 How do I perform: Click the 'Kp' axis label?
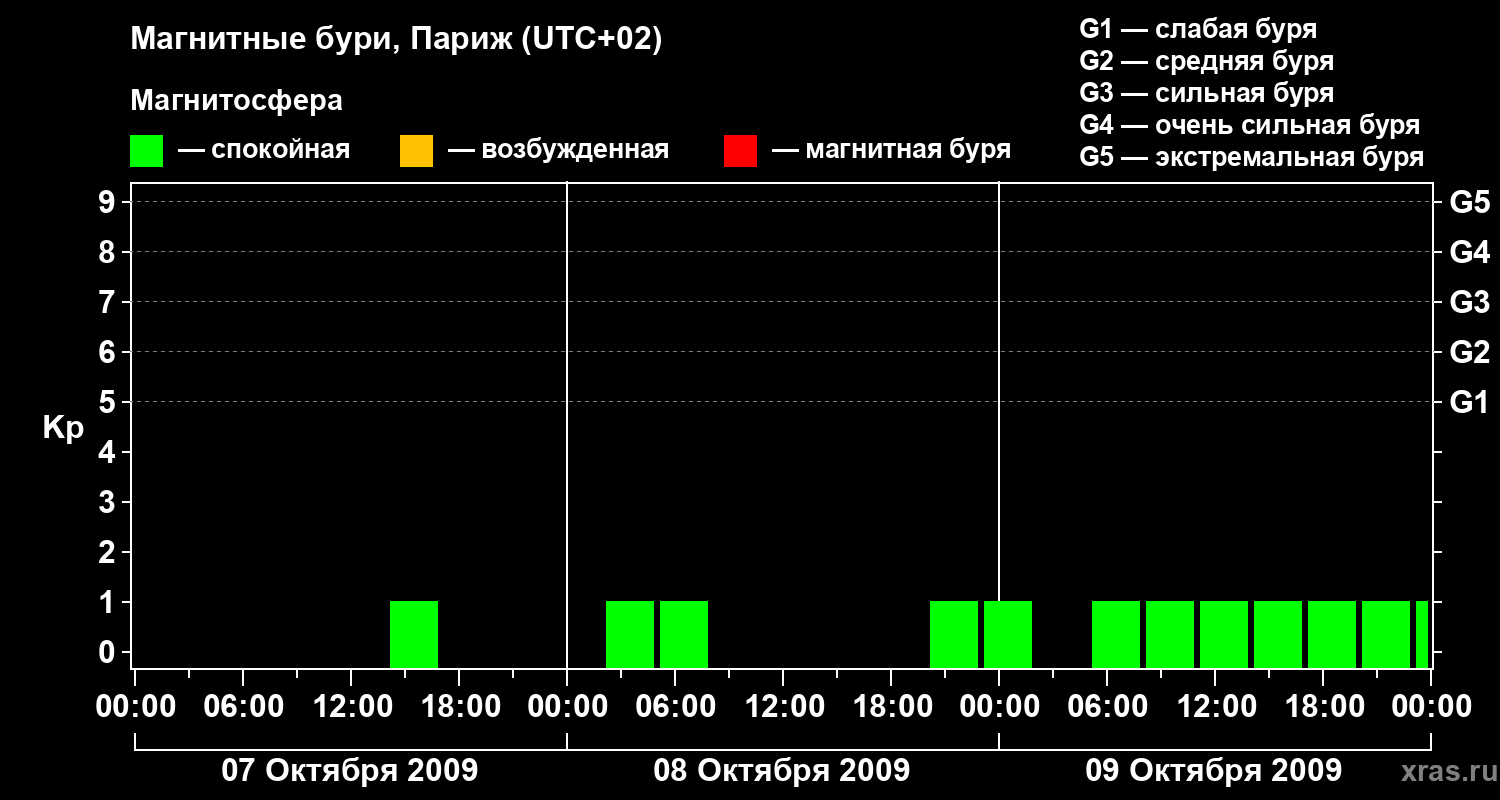[63, 429]
